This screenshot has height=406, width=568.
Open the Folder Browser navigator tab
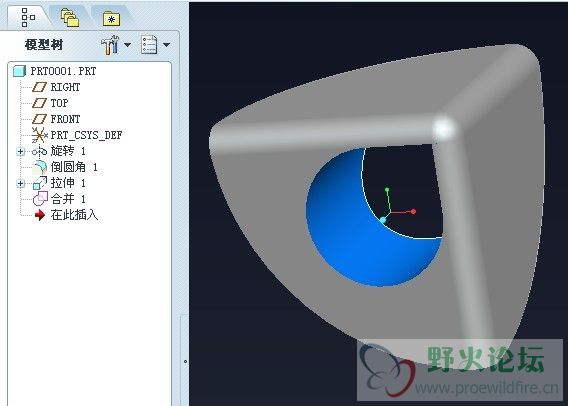(x=70, y=18)
